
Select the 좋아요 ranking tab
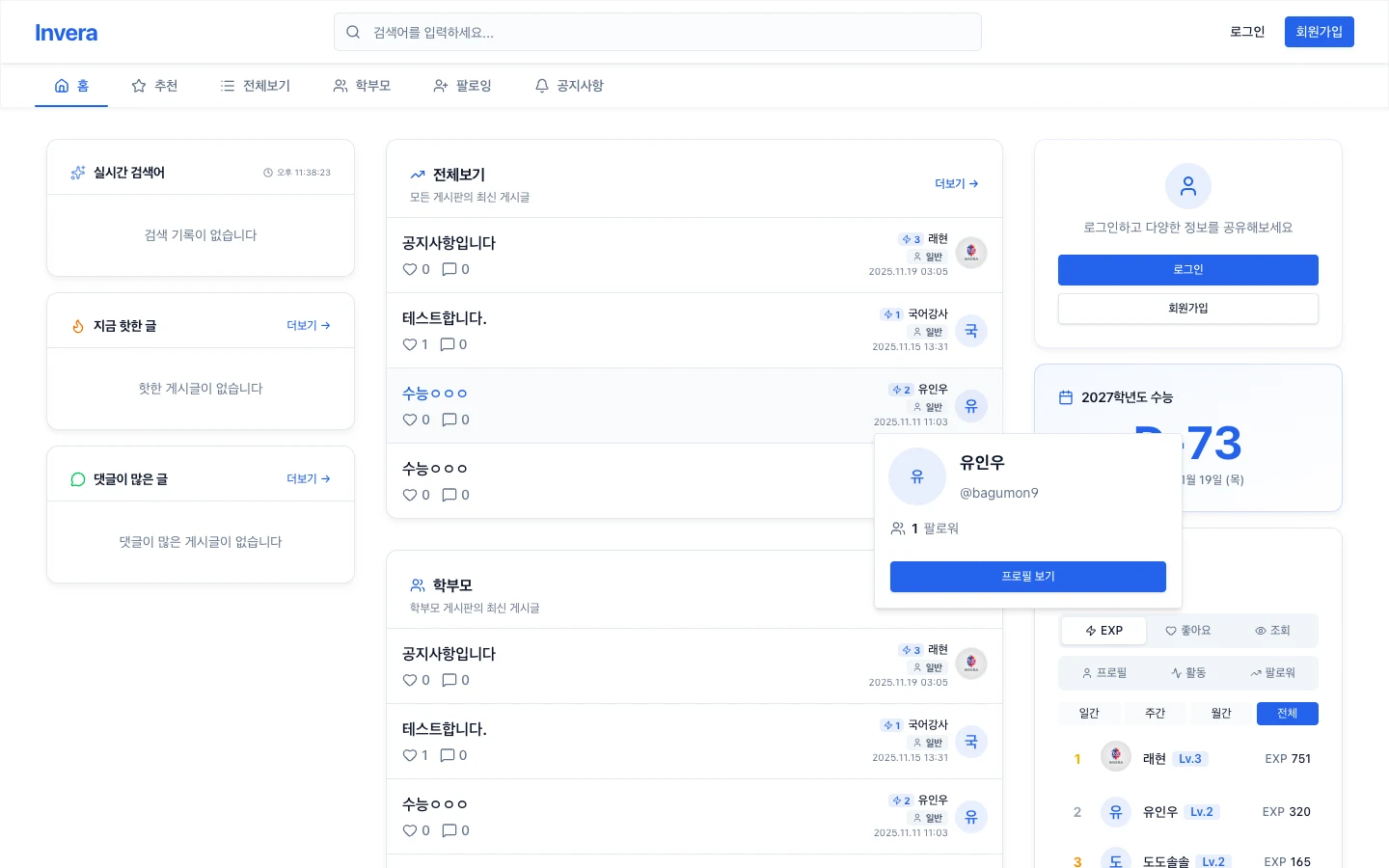click(1187, 631)
